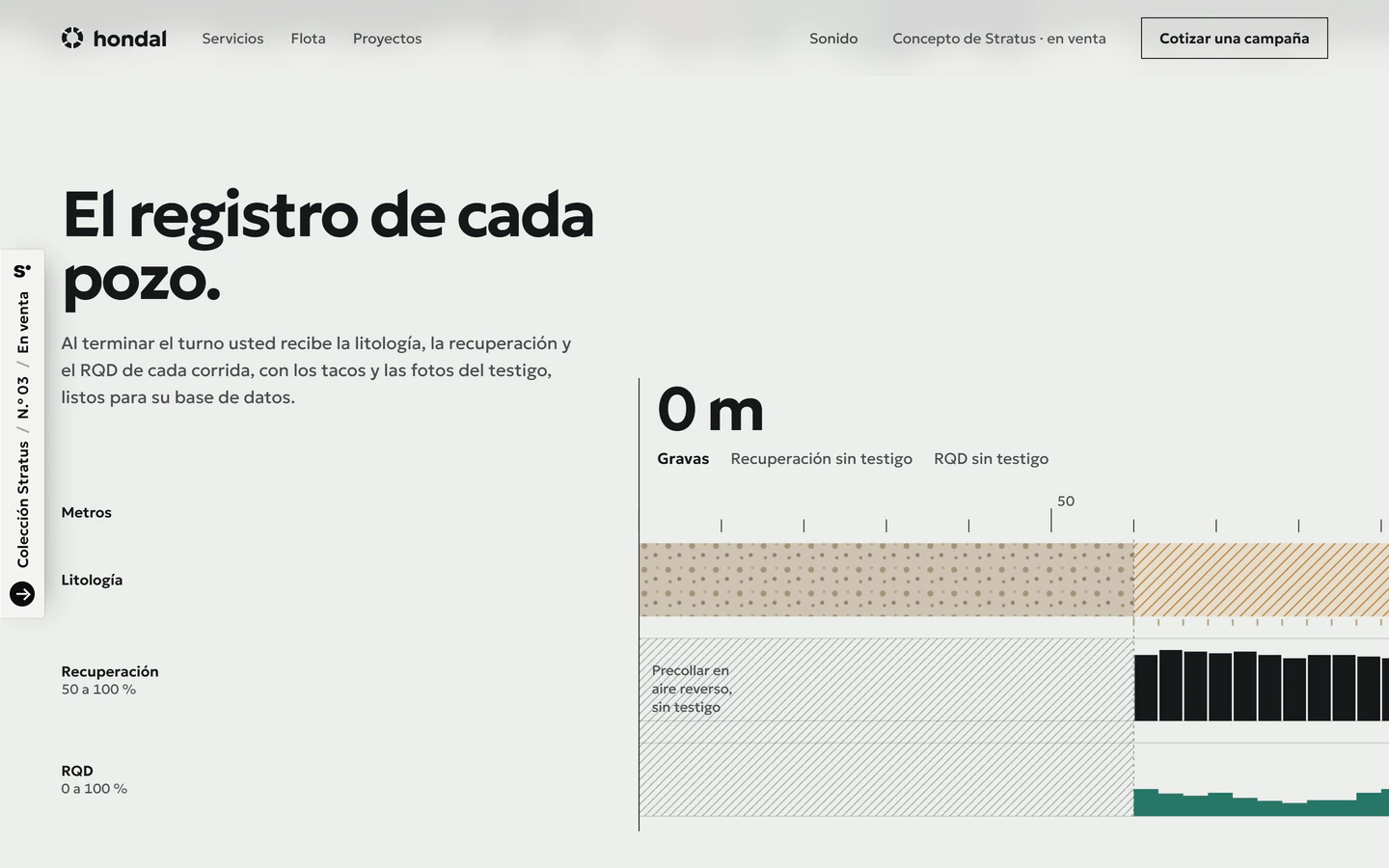Click the 'Recuperación' row label
The height and width of the screenshot is (868, 1389).
tap(110, 671)
